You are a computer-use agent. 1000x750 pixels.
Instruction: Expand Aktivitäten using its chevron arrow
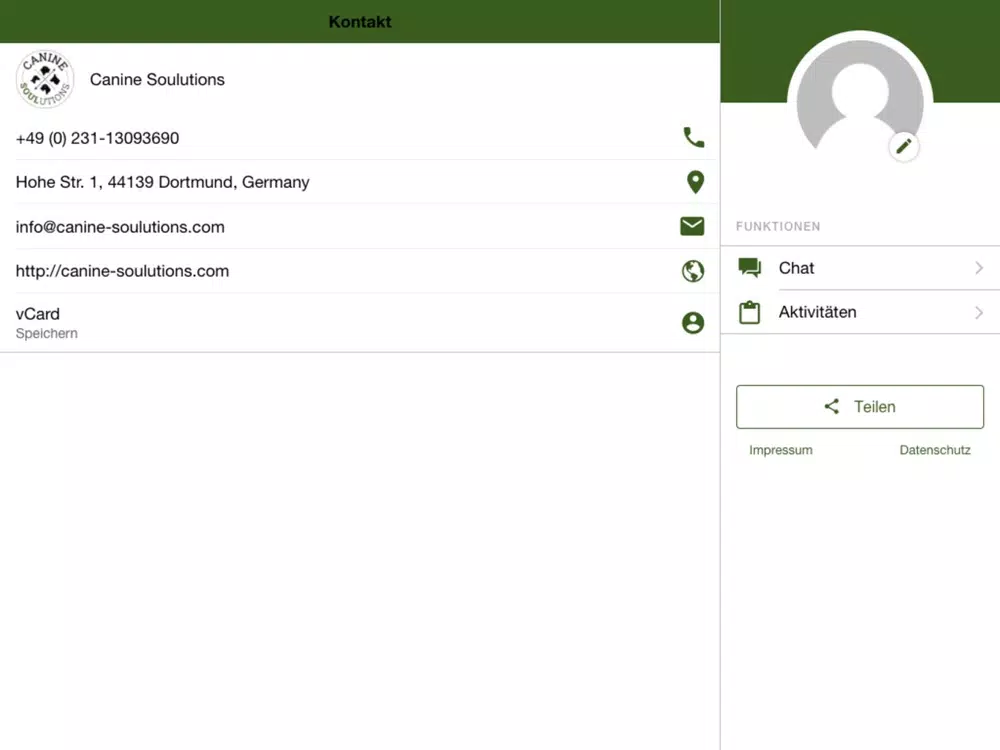coord(979,312)
